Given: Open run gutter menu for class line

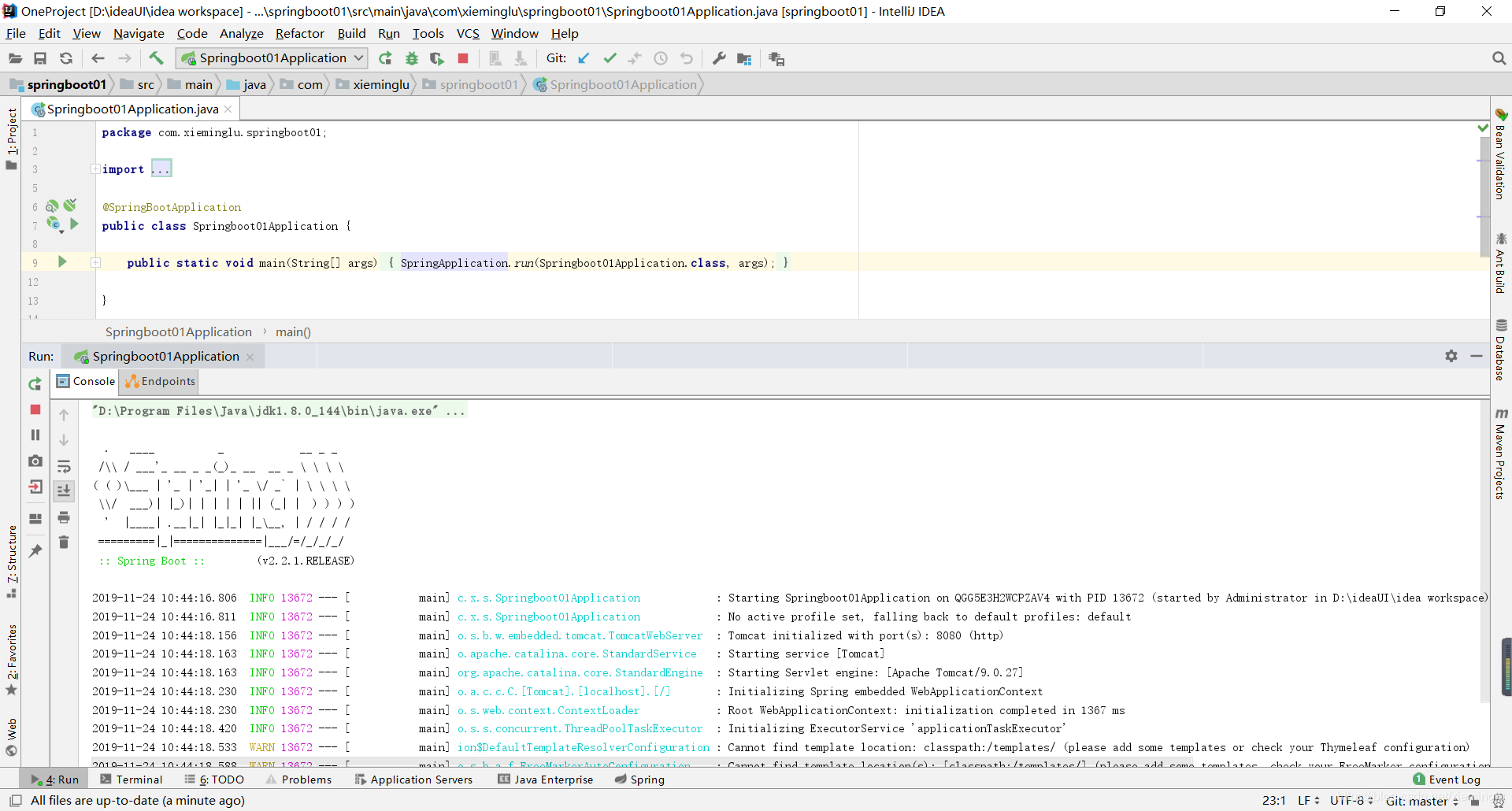Looking at the screenshot, I should (x=73, y=224).
